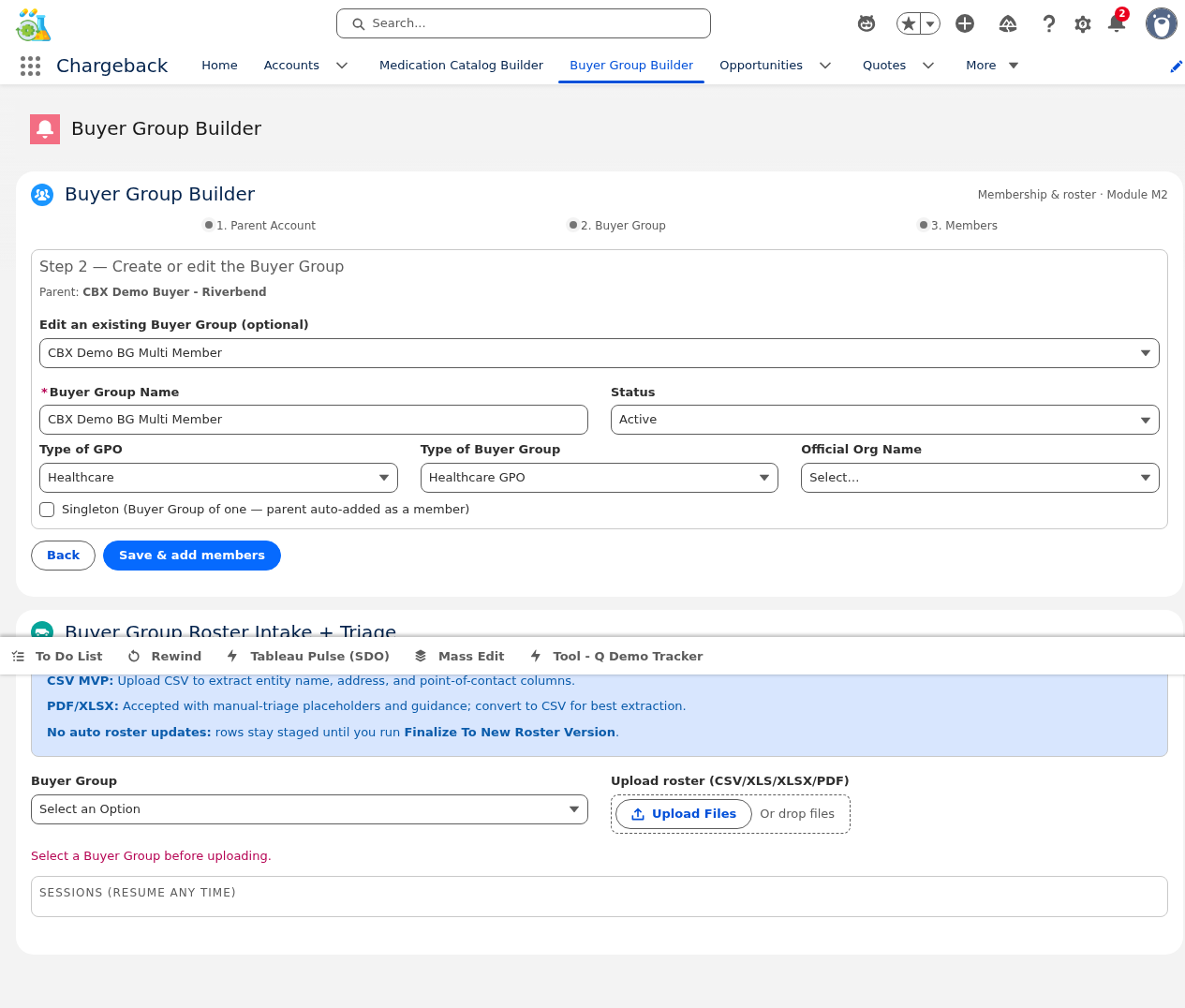The height and width of the screenshot is (1008, 1185).
Task: Open the Astro guidance center icon
Action: [x=867, y=23]
